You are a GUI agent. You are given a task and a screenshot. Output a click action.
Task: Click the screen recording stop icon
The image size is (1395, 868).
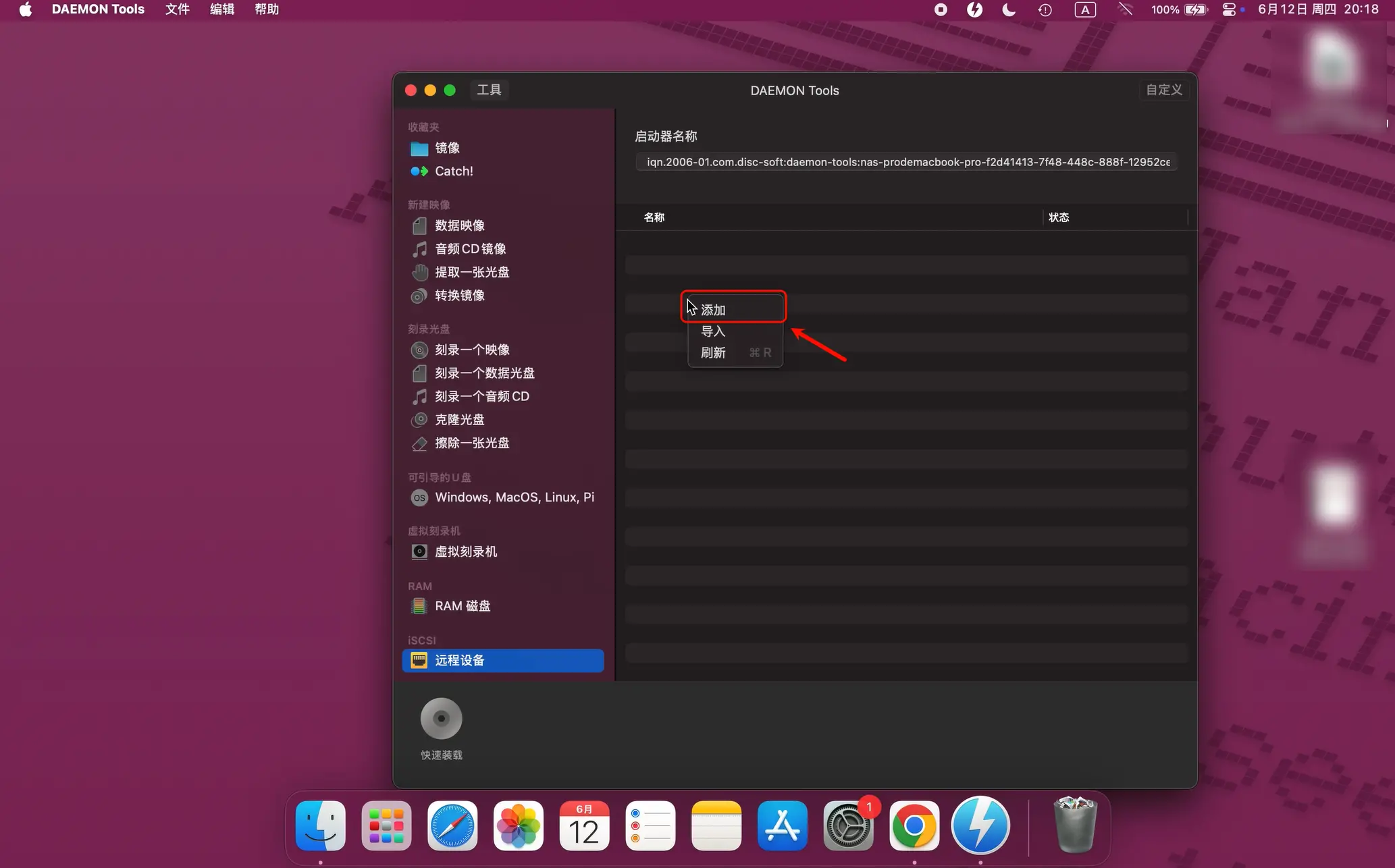point(941,9)
